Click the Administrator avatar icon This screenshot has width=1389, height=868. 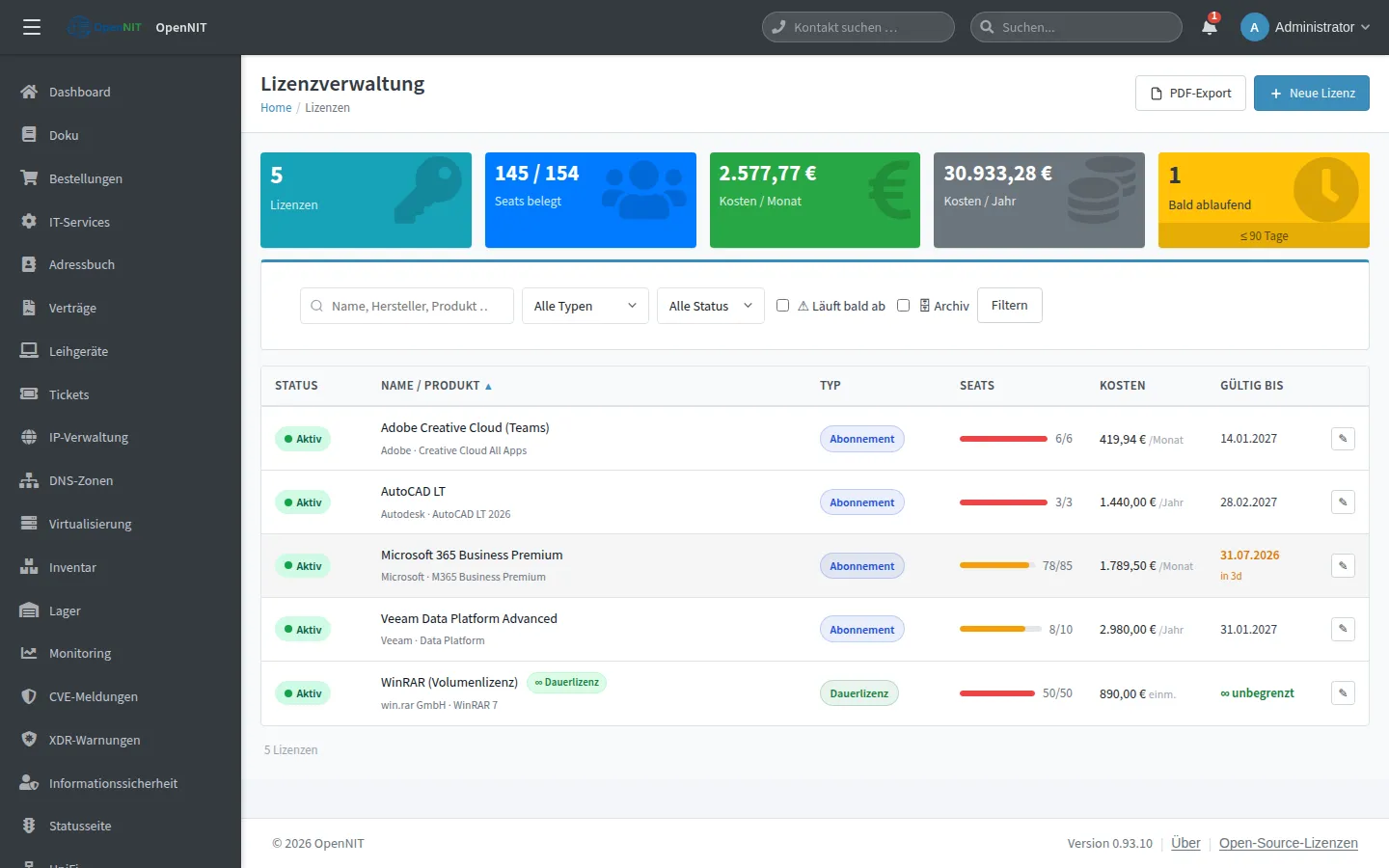[x=1254, y=27]
